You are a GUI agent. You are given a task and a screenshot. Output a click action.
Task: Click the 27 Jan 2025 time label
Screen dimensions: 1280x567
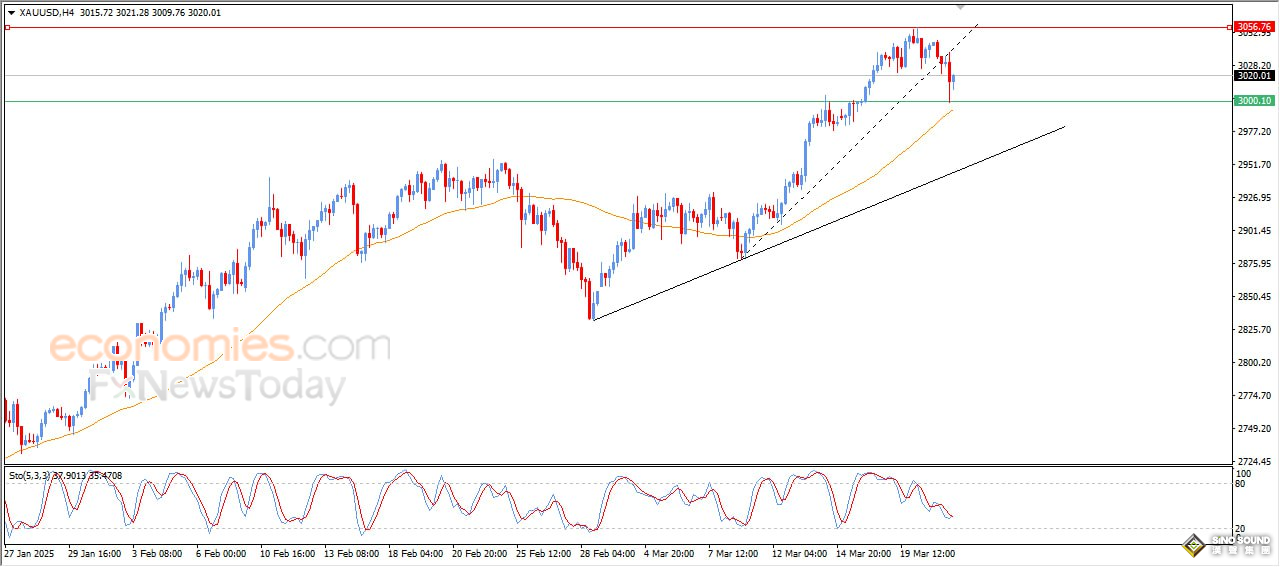point(30,552)
